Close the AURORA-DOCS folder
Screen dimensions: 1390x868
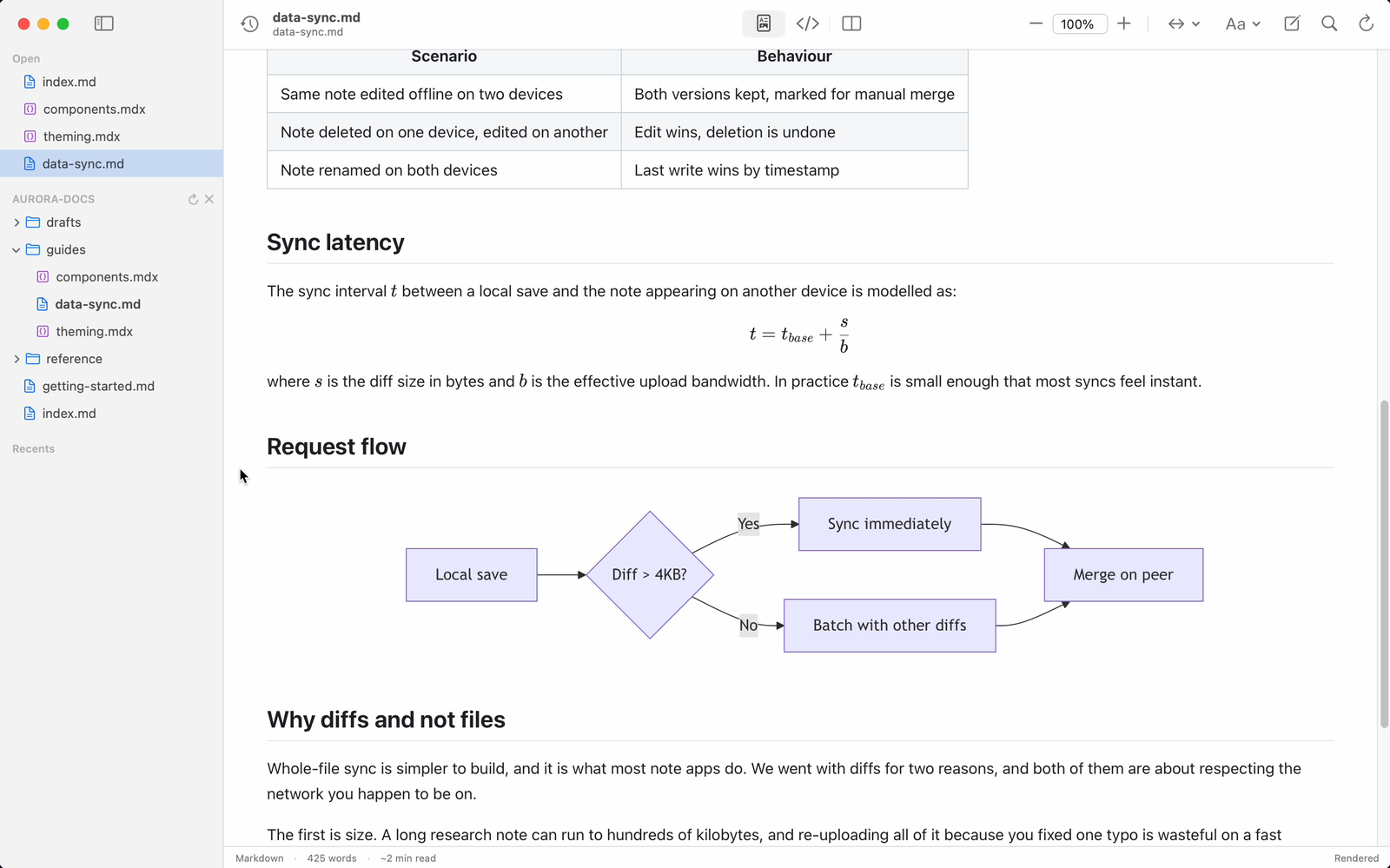(209, 199)
